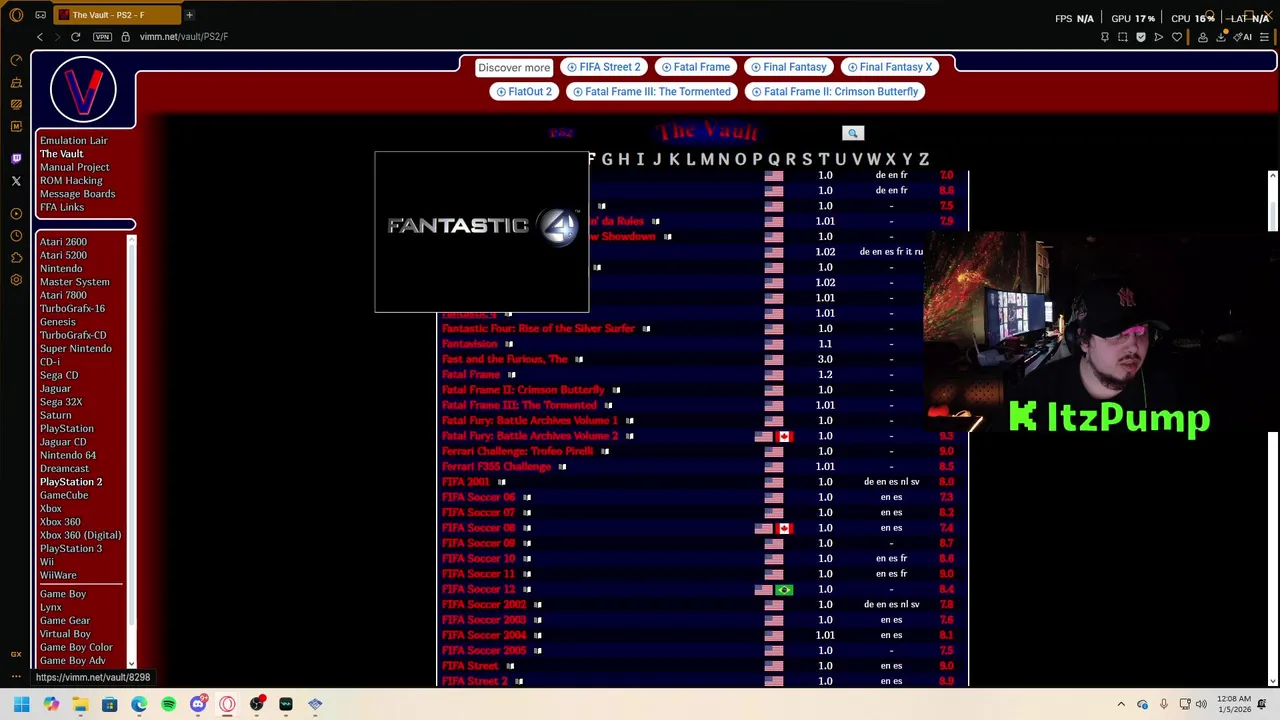Open FIFA Soccer 12 game link
Viewport: 1280px width, 720px height.
pos(478,589)
